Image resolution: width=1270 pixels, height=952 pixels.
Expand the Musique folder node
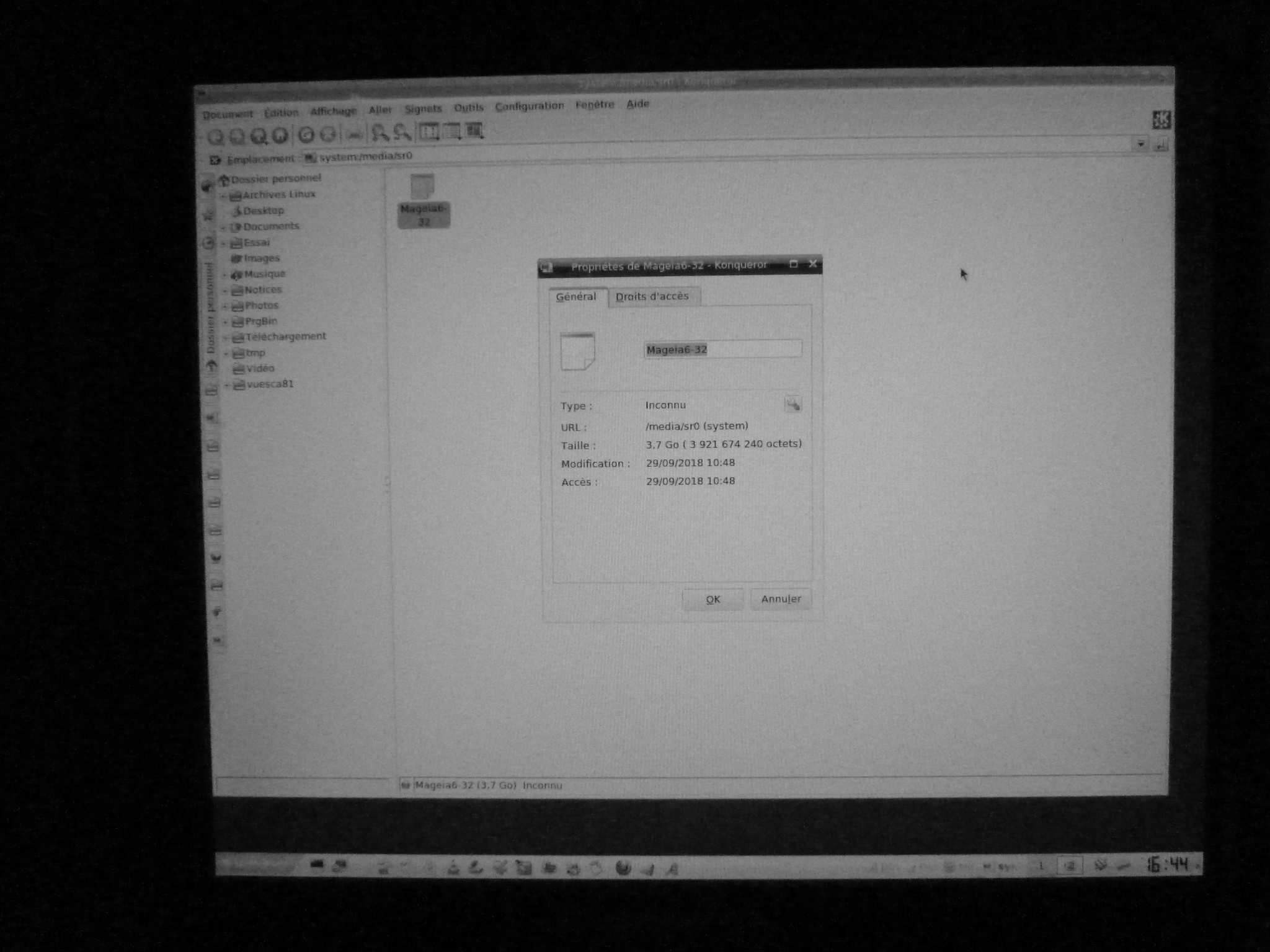[225, 275]
